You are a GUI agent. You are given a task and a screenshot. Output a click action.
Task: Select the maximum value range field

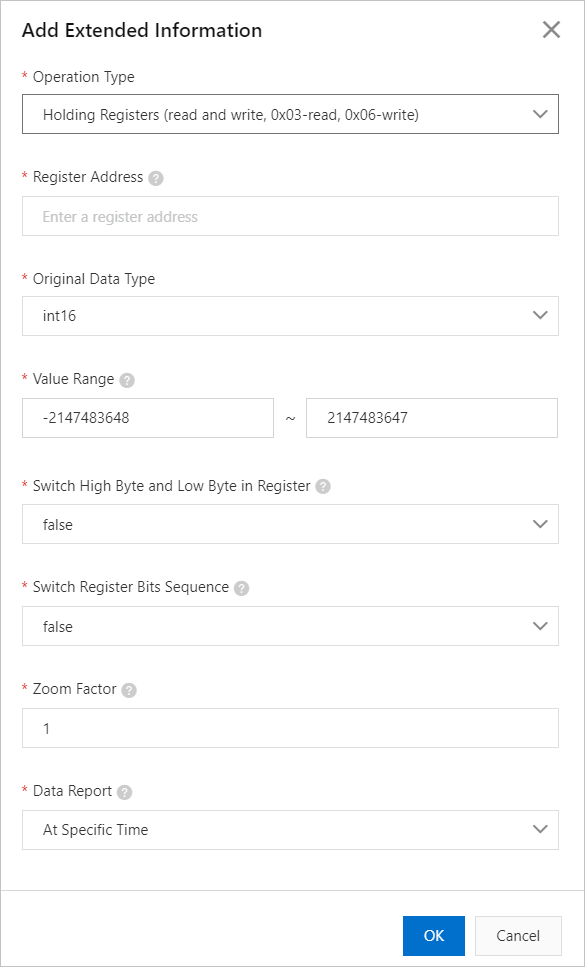point(431,417)
